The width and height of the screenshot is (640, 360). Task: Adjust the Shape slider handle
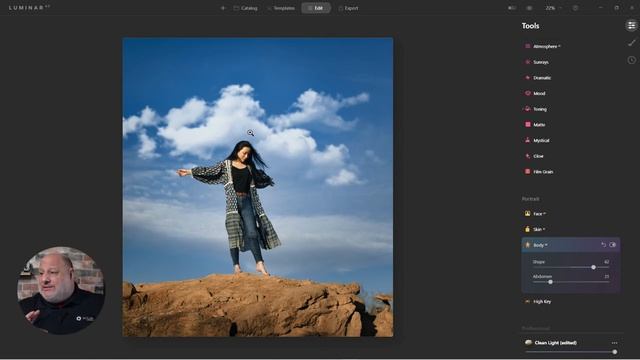click(593, 267)
